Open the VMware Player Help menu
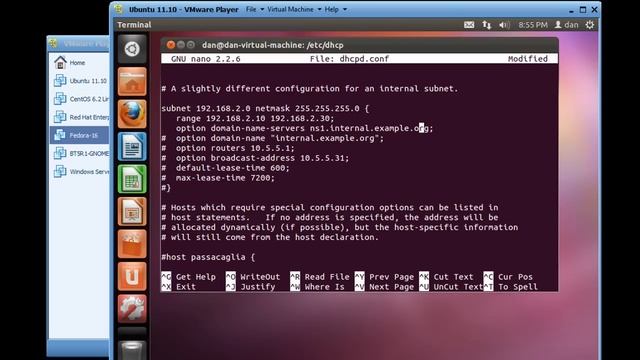 point(331,9)
